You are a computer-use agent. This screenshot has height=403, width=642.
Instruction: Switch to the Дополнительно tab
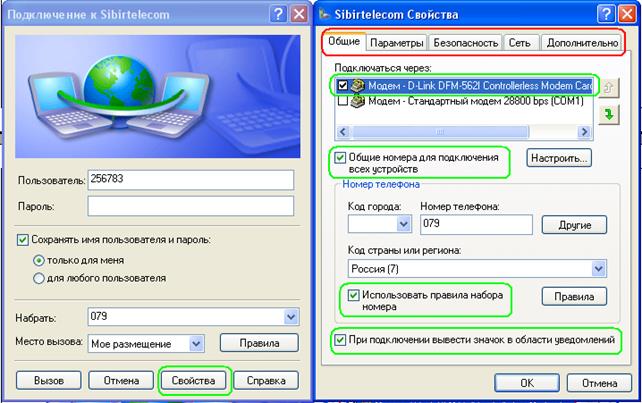[581, 43]
